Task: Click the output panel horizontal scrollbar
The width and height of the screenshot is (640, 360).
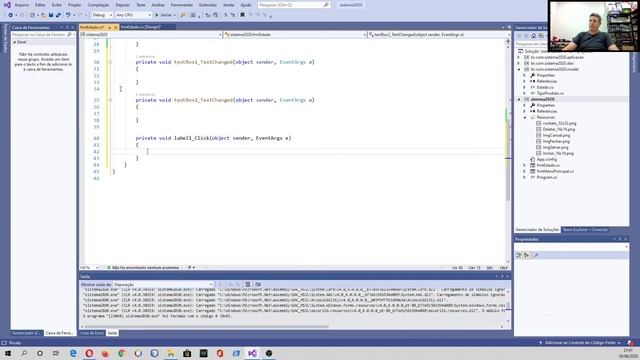Action: click(206, 327)
